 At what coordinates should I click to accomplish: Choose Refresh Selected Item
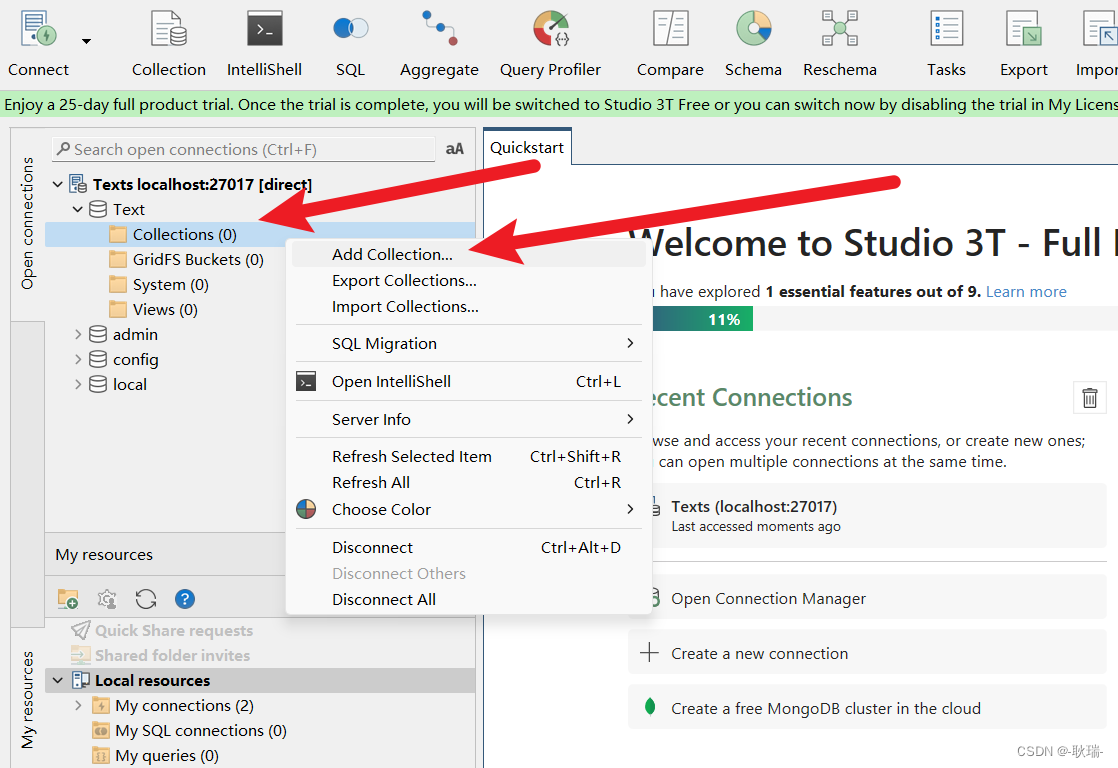pos(468,456)
